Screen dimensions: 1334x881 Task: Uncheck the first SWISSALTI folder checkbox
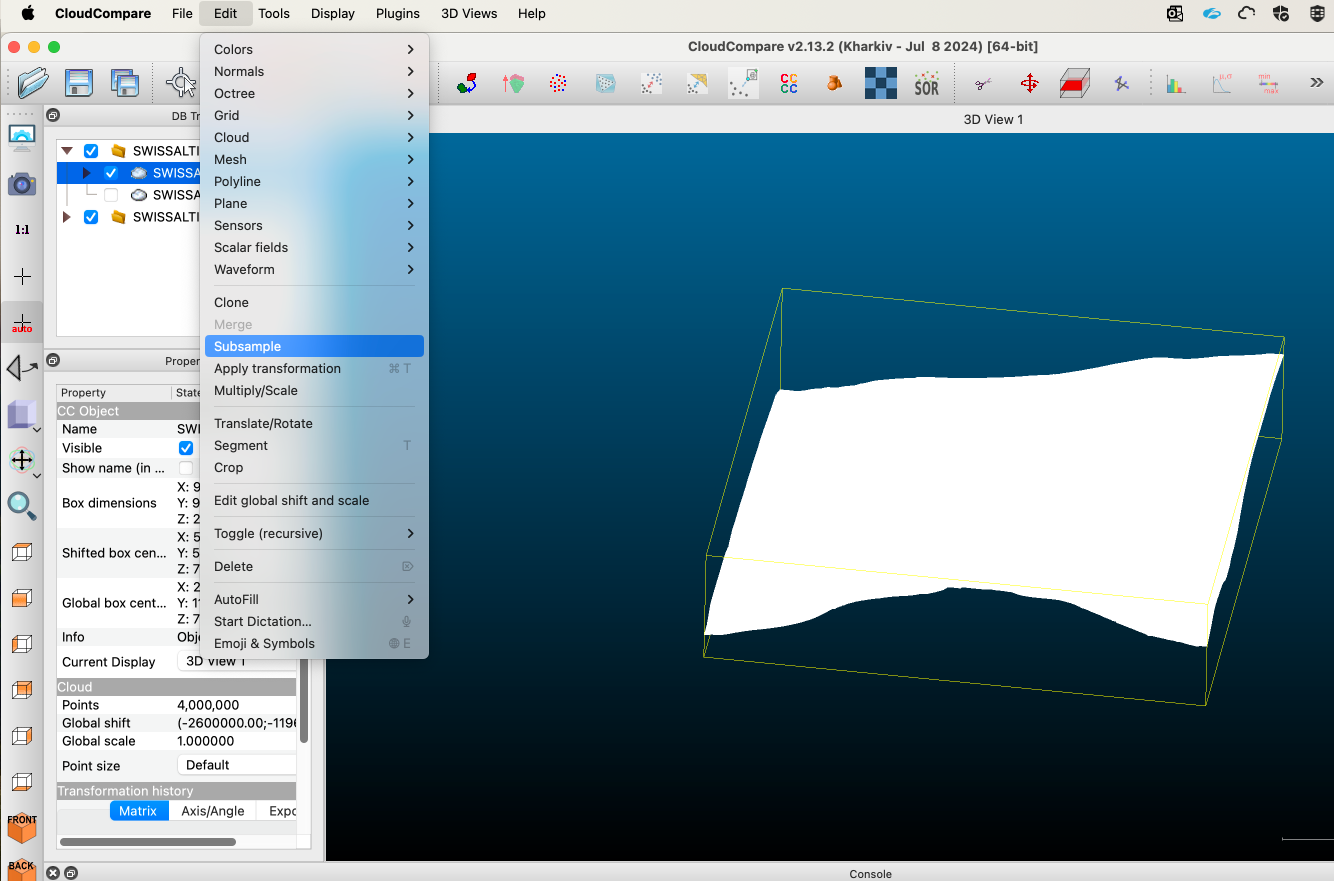(91, 151)
